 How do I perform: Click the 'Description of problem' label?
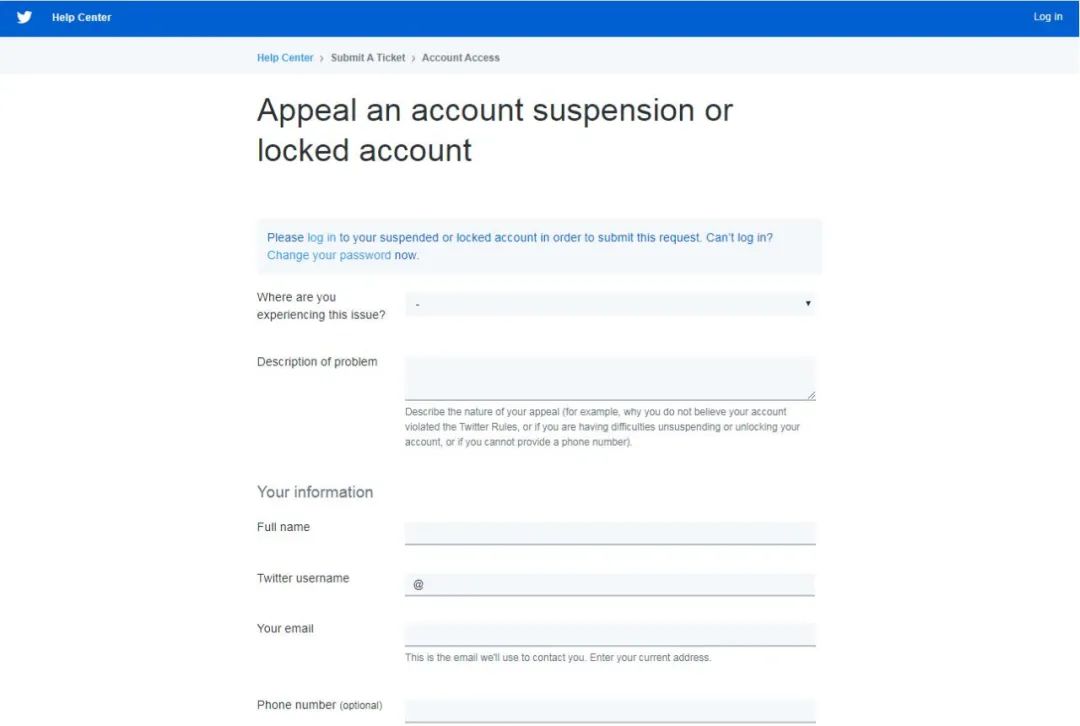tap(317, 362)
